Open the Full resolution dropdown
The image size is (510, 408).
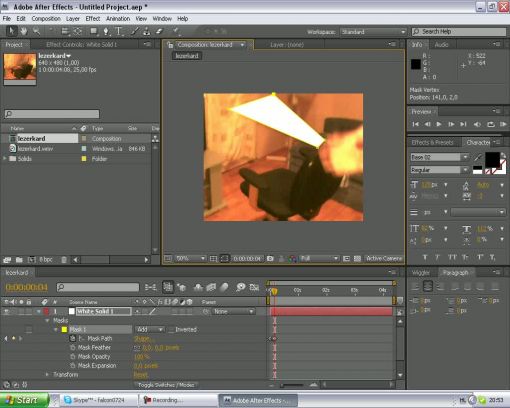coord(319,258)
